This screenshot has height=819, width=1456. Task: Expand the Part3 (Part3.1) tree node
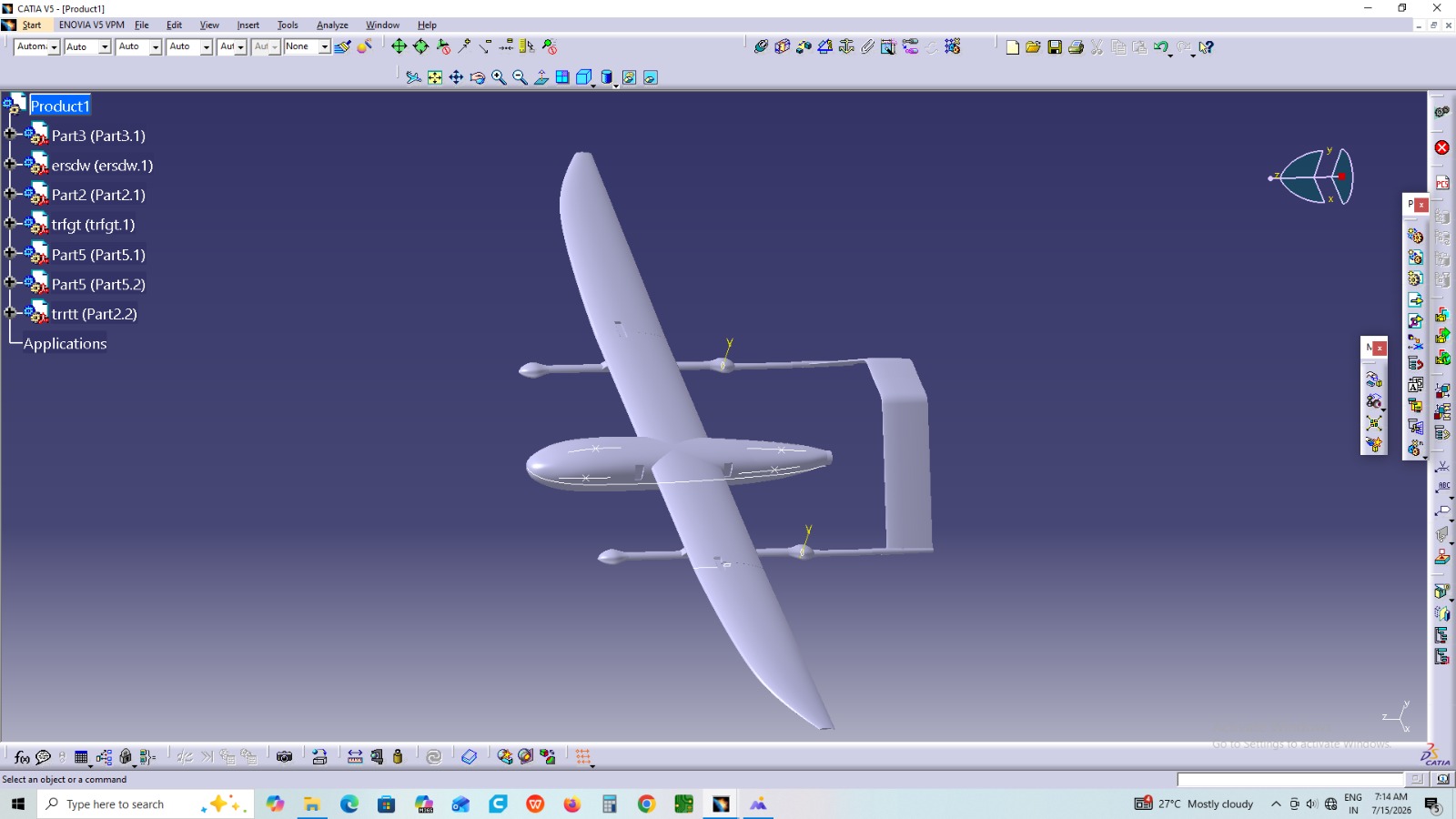pos(10,134)
